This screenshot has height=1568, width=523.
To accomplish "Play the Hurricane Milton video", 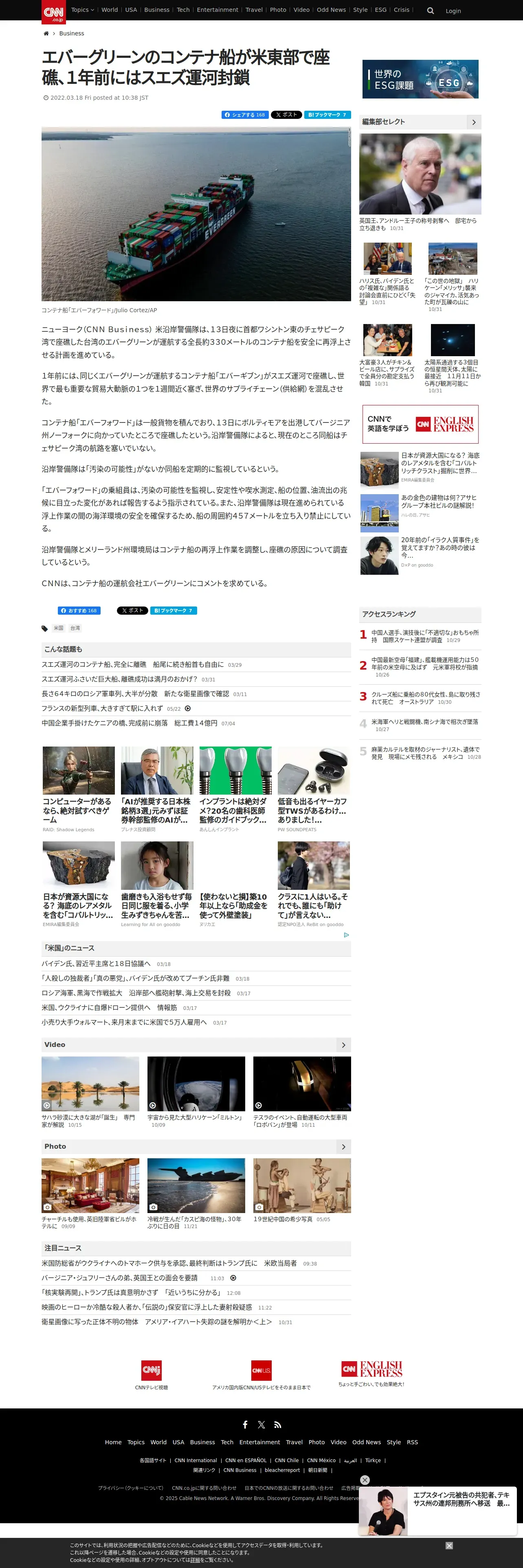I will (x=196, y=1084).
